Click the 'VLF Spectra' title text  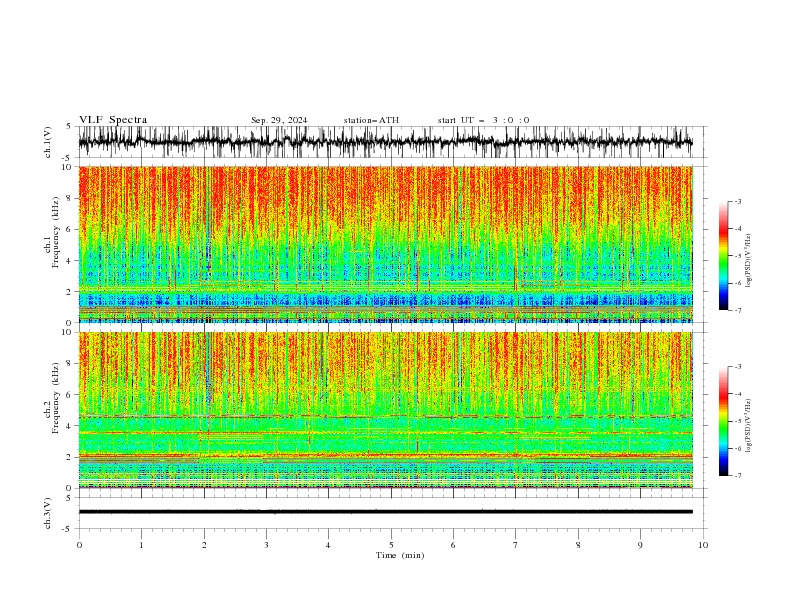pyautogui.click(x=113, y=120)
